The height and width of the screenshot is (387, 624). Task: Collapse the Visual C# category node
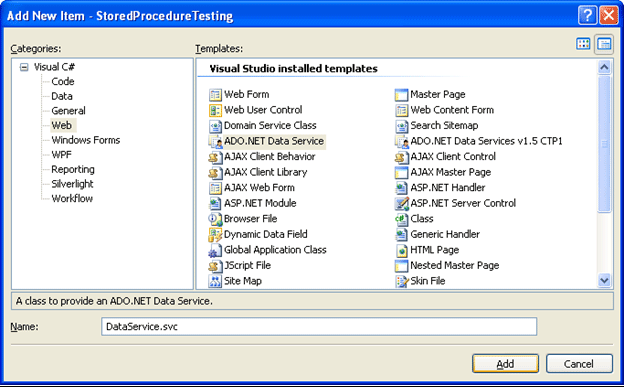coord(24,67)
